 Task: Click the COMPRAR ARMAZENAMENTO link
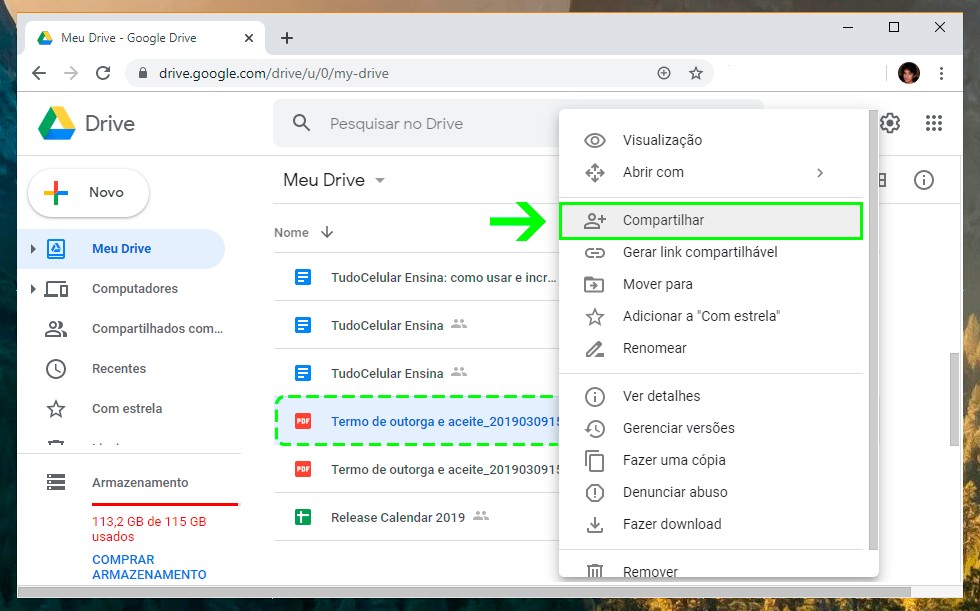pyautogui.click(x=148, y=567)
